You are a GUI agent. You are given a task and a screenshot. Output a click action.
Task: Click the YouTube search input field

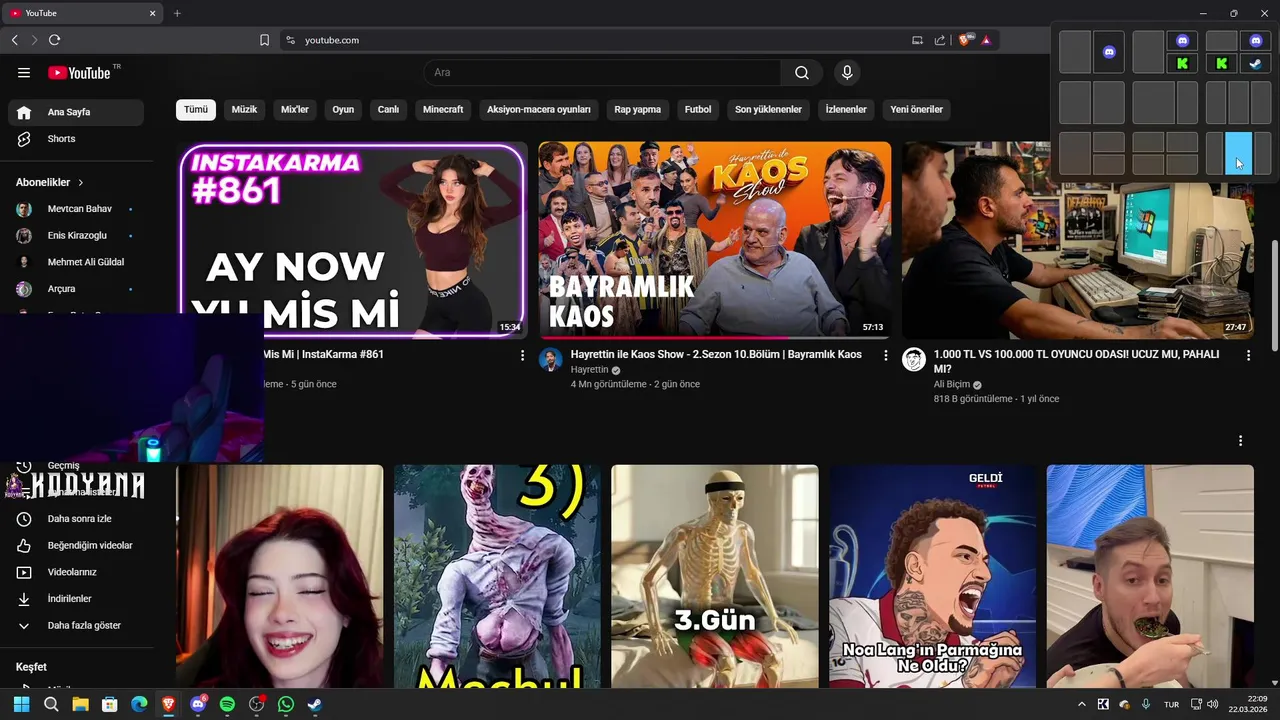(602, 73)
